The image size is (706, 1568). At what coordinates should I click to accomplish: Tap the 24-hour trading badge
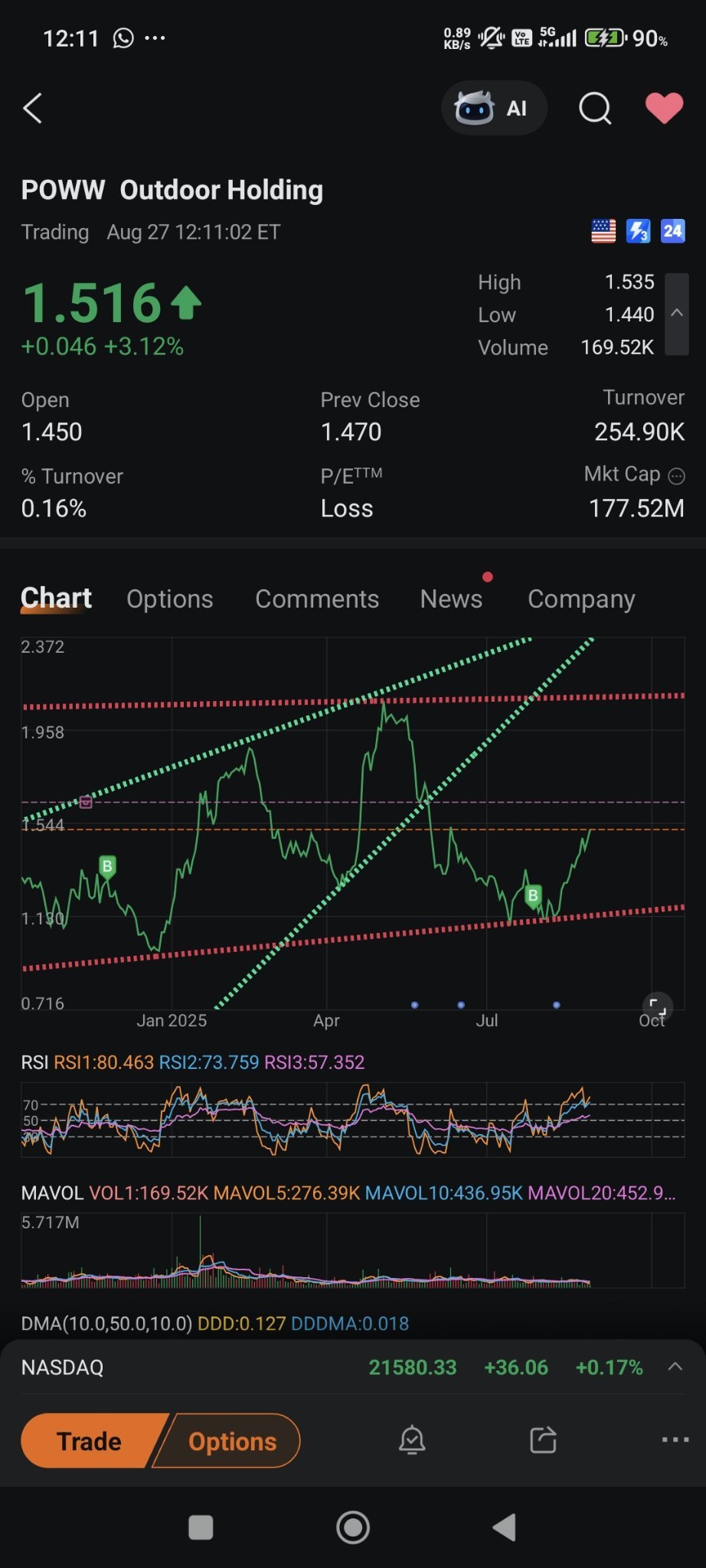pyautogui.click(x=672, y=231)
